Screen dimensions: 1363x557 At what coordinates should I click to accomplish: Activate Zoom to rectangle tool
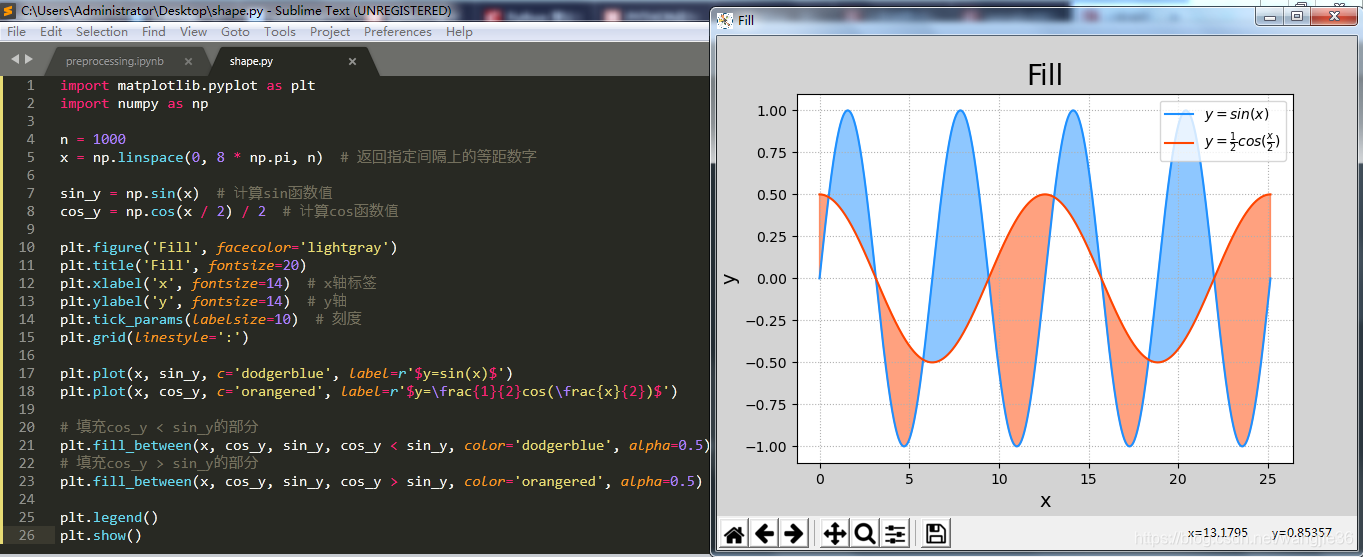[x=865, y=534]
